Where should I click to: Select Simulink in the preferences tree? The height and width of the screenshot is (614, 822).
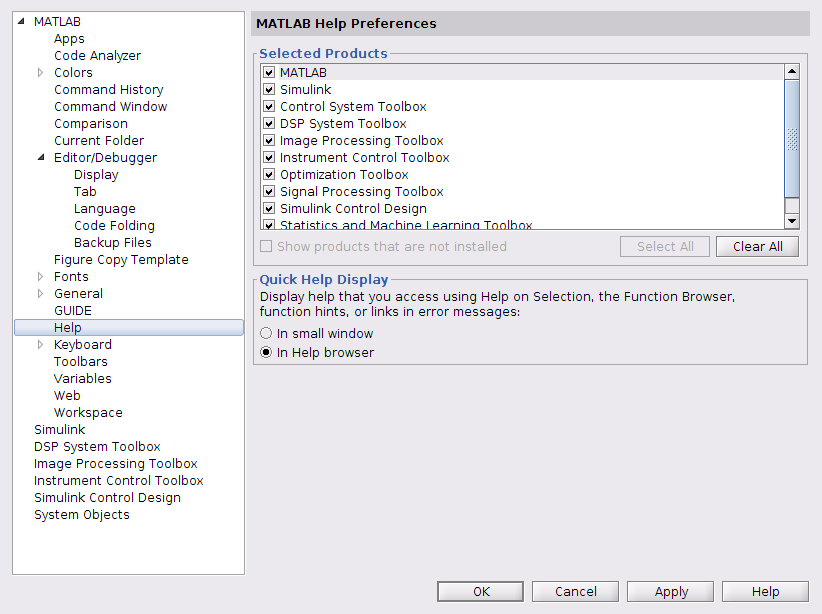pos(60,429)
